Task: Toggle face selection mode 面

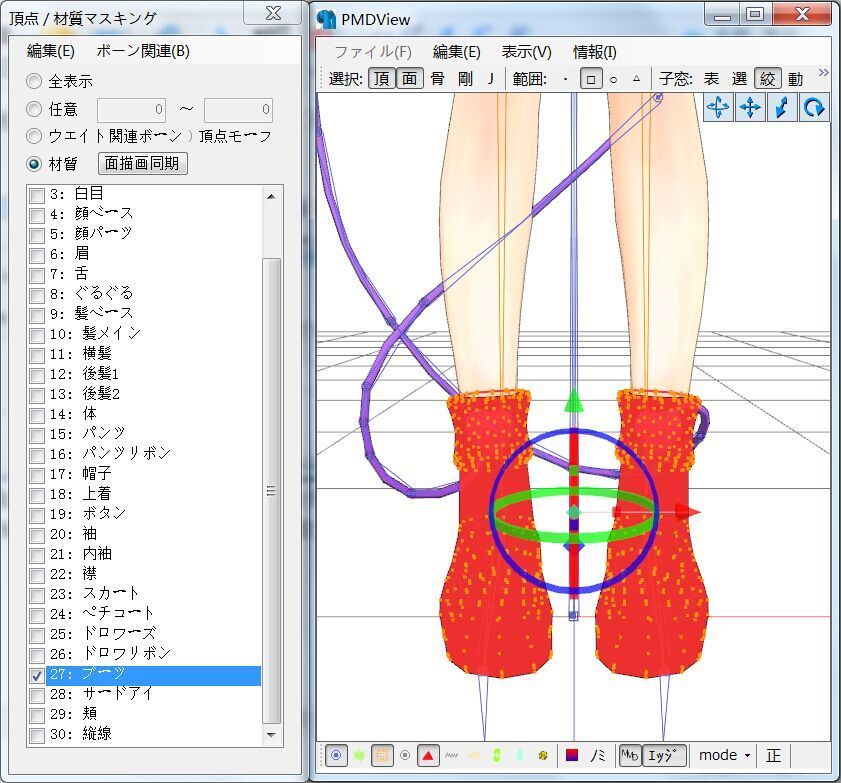Action: click(x=409, y=79)
